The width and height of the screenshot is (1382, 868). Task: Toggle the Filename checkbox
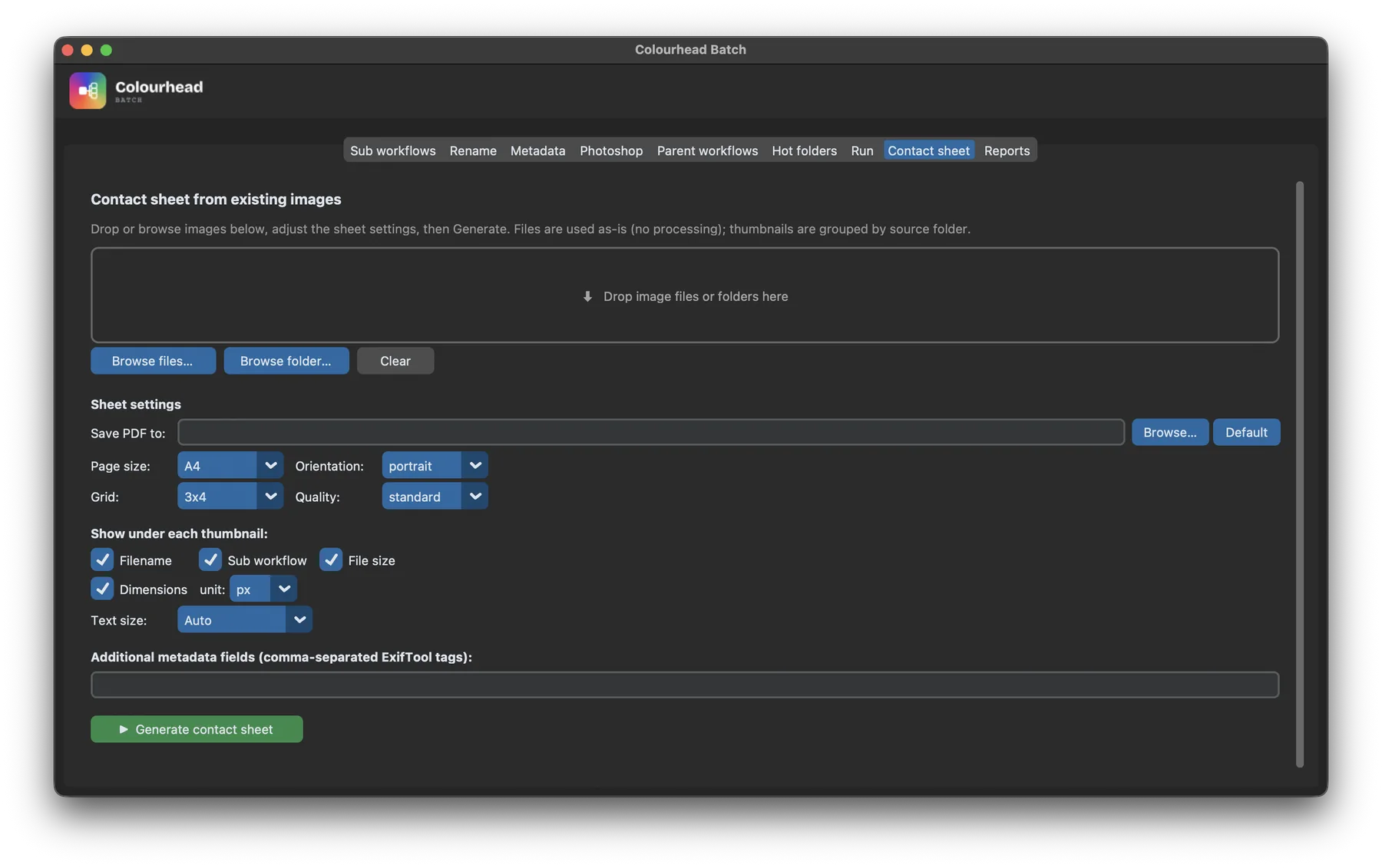[102, 559]
